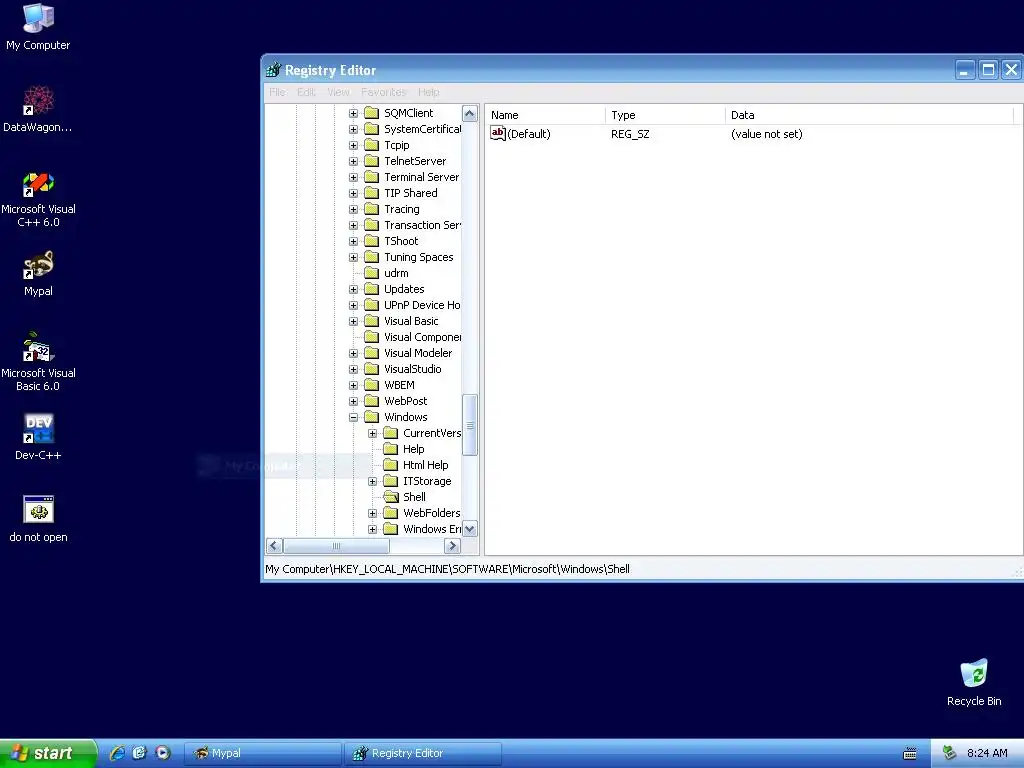Click the Registry Editor title bar icon
Image resolution: width=1024 pixels, height=768 pixels.
[273, 70]
